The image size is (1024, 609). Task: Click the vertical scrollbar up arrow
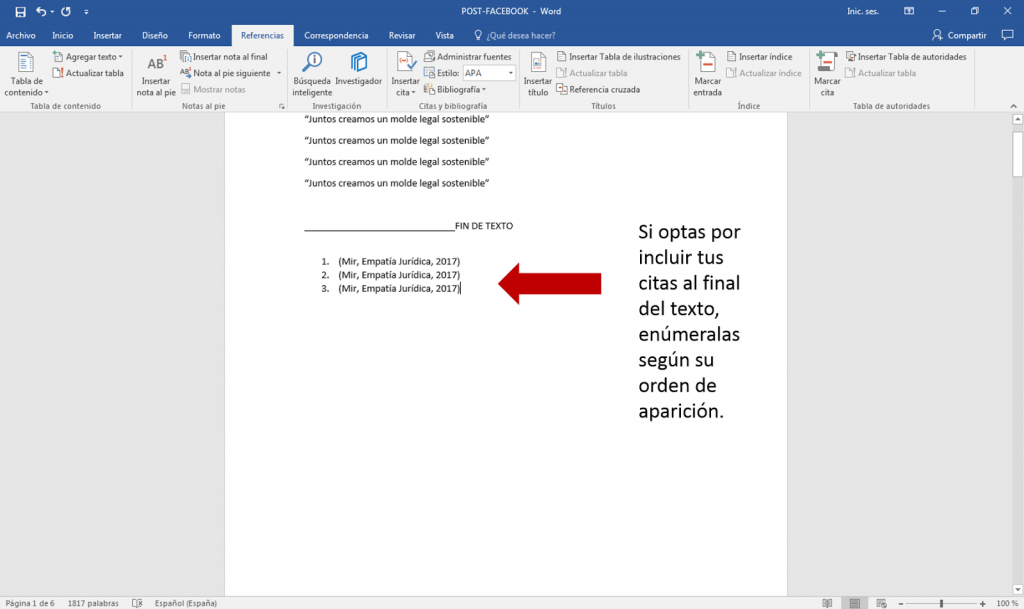1017,119
